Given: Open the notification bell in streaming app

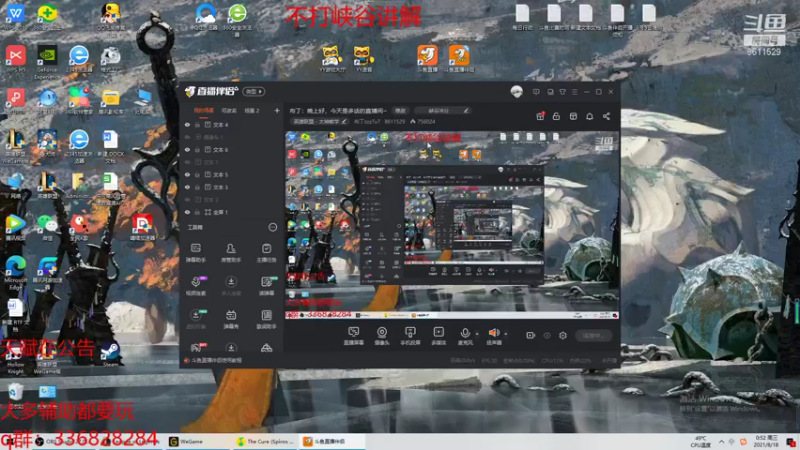Looking at the screenshot, I should coord(589,116).
